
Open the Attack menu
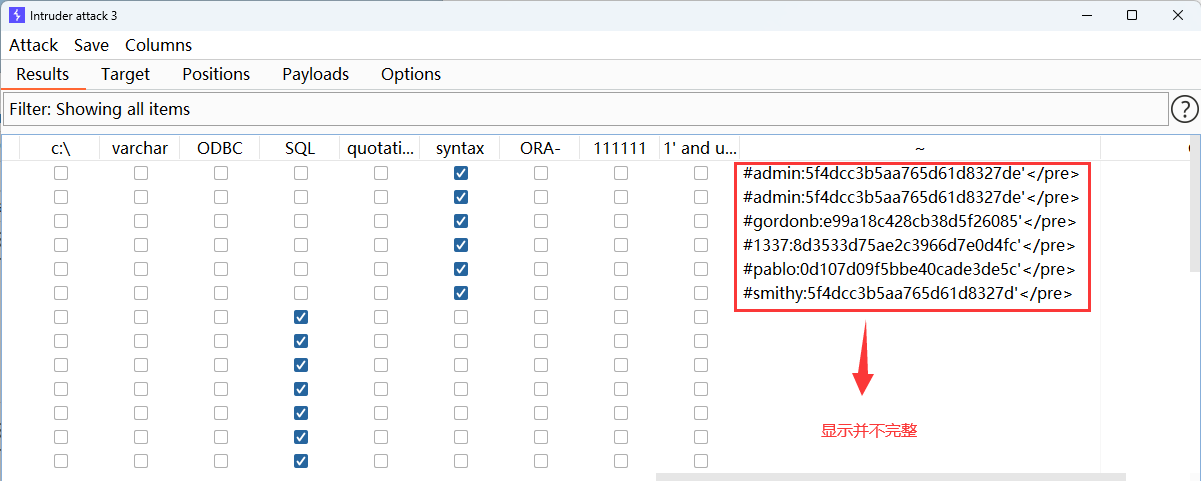34,45
